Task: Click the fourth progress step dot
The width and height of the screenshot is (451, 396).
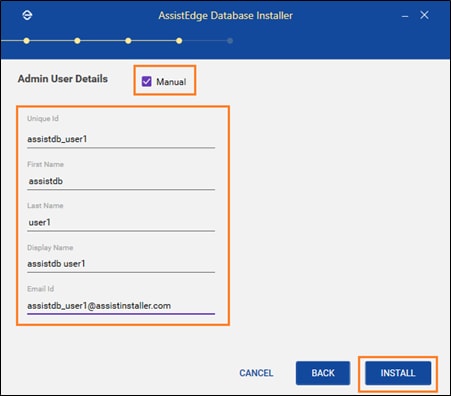Action: click(179, 41)
